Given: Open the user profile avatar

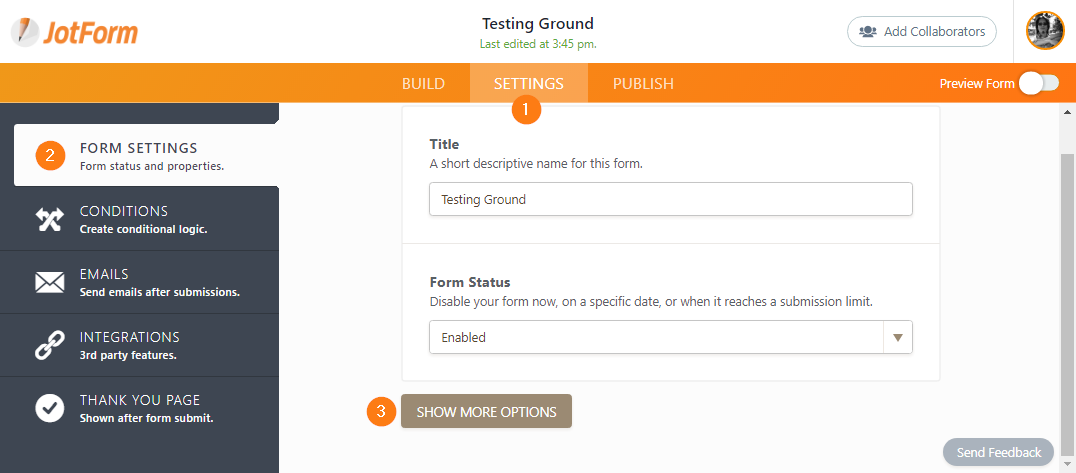Looking at the screenshot, I should pos(1045,31).
